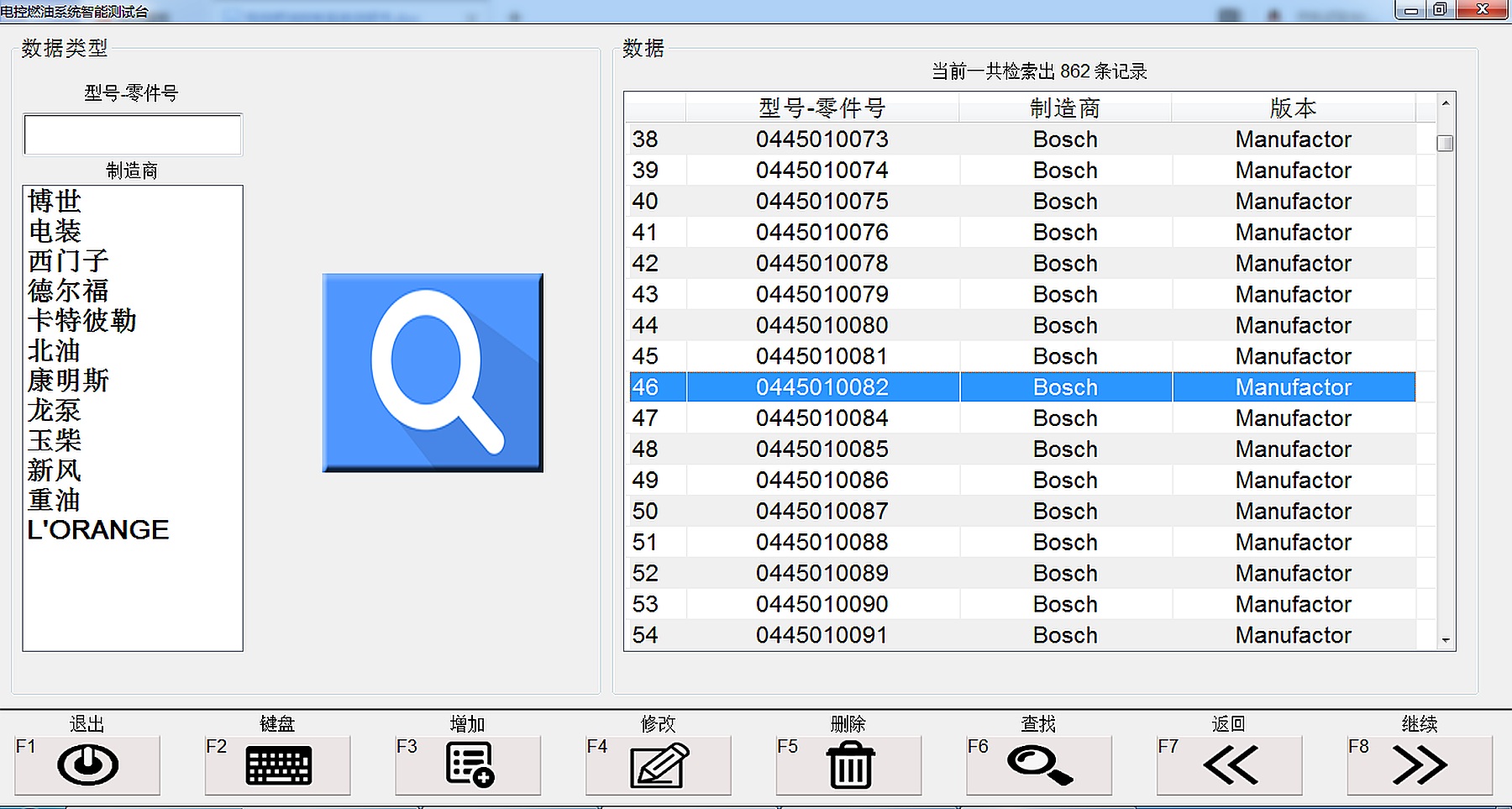Select part number 0445010074
The height and width of the screenshot is (809, 1512).
pyautogui.click(x=822, y=171)
